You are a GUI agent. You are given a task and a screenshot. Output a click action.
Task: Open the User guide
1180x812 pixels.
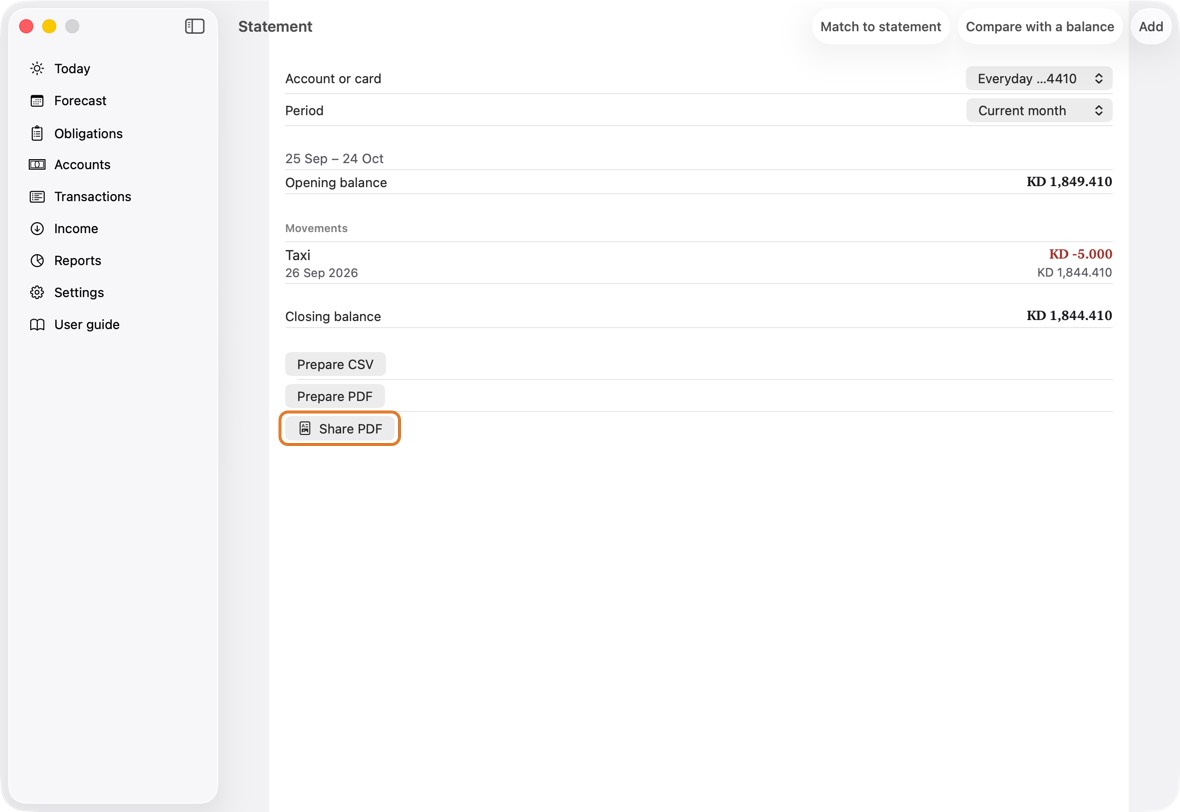pyautogui.click(x=87, y=324)
